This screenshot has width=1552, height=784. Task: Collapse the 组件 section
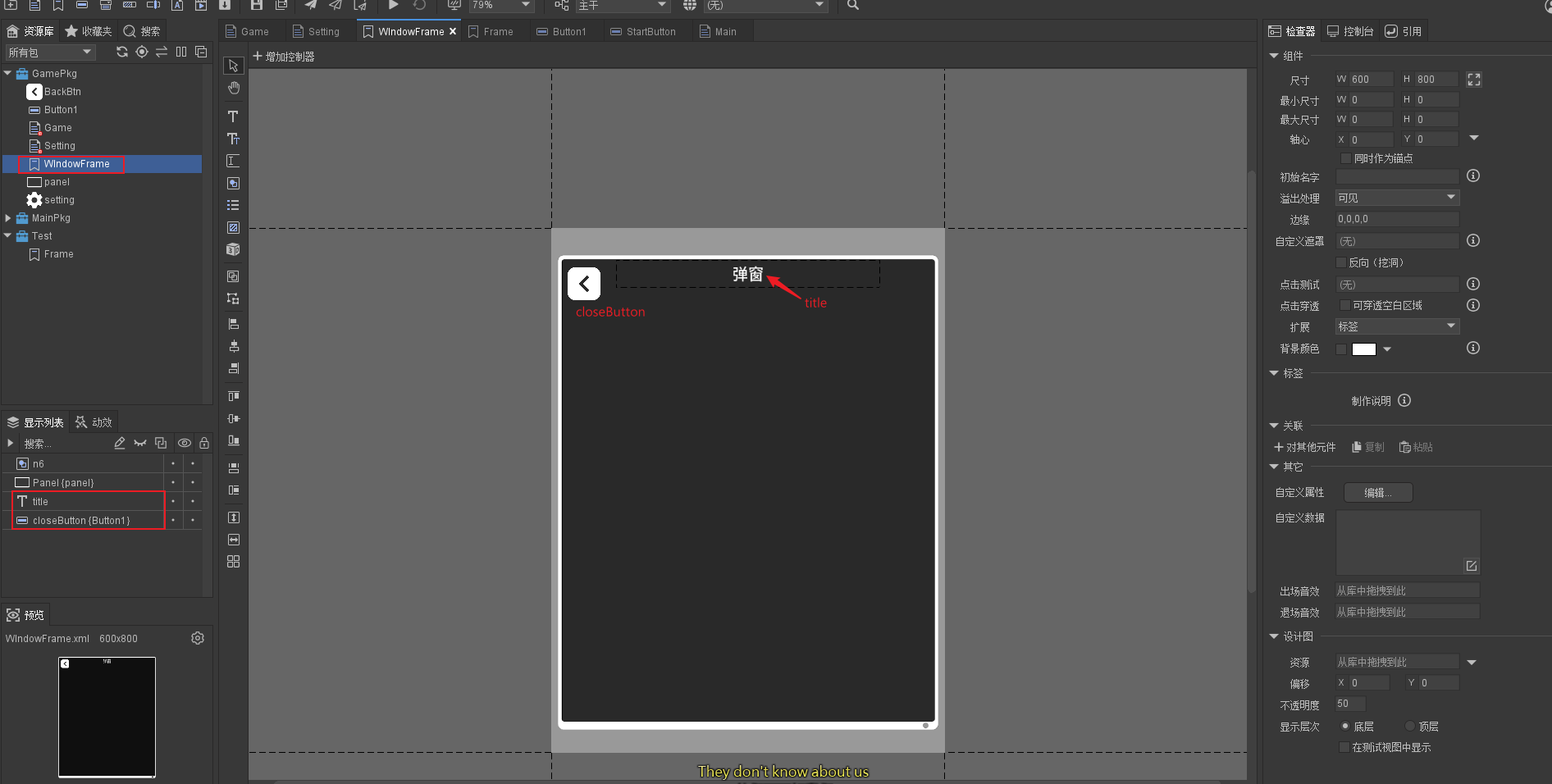tap(1274, 56)
